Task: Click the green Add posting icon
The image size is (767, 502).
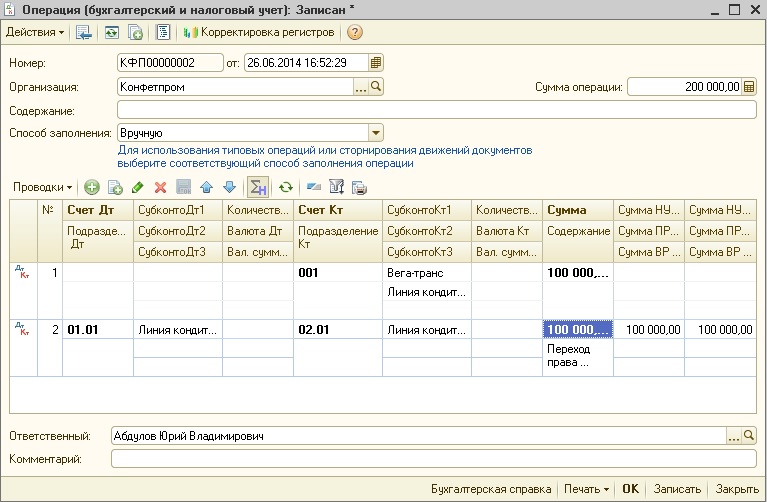Action: coord(92,187)
